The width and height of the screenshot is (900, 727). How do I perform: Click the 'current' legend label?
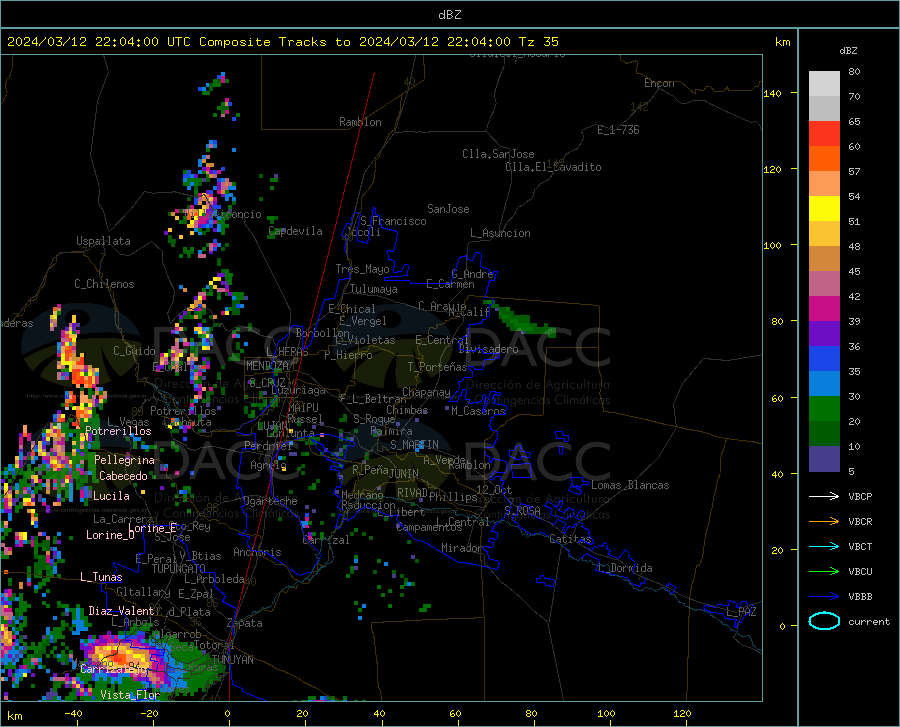pyautogui.click(x=869, y=621)
